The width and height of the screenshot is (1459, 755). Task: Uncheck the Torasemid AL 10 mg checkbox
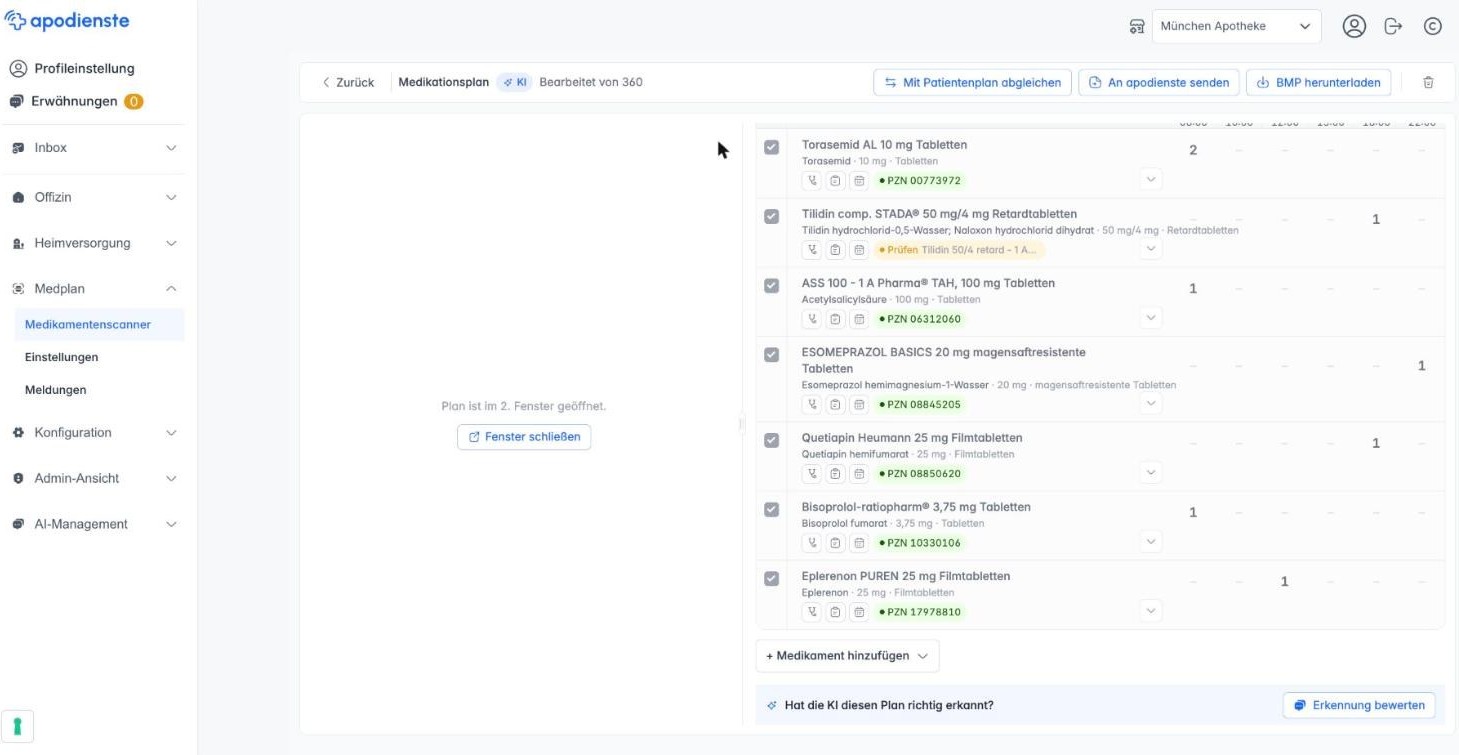(x=771, y=147)
